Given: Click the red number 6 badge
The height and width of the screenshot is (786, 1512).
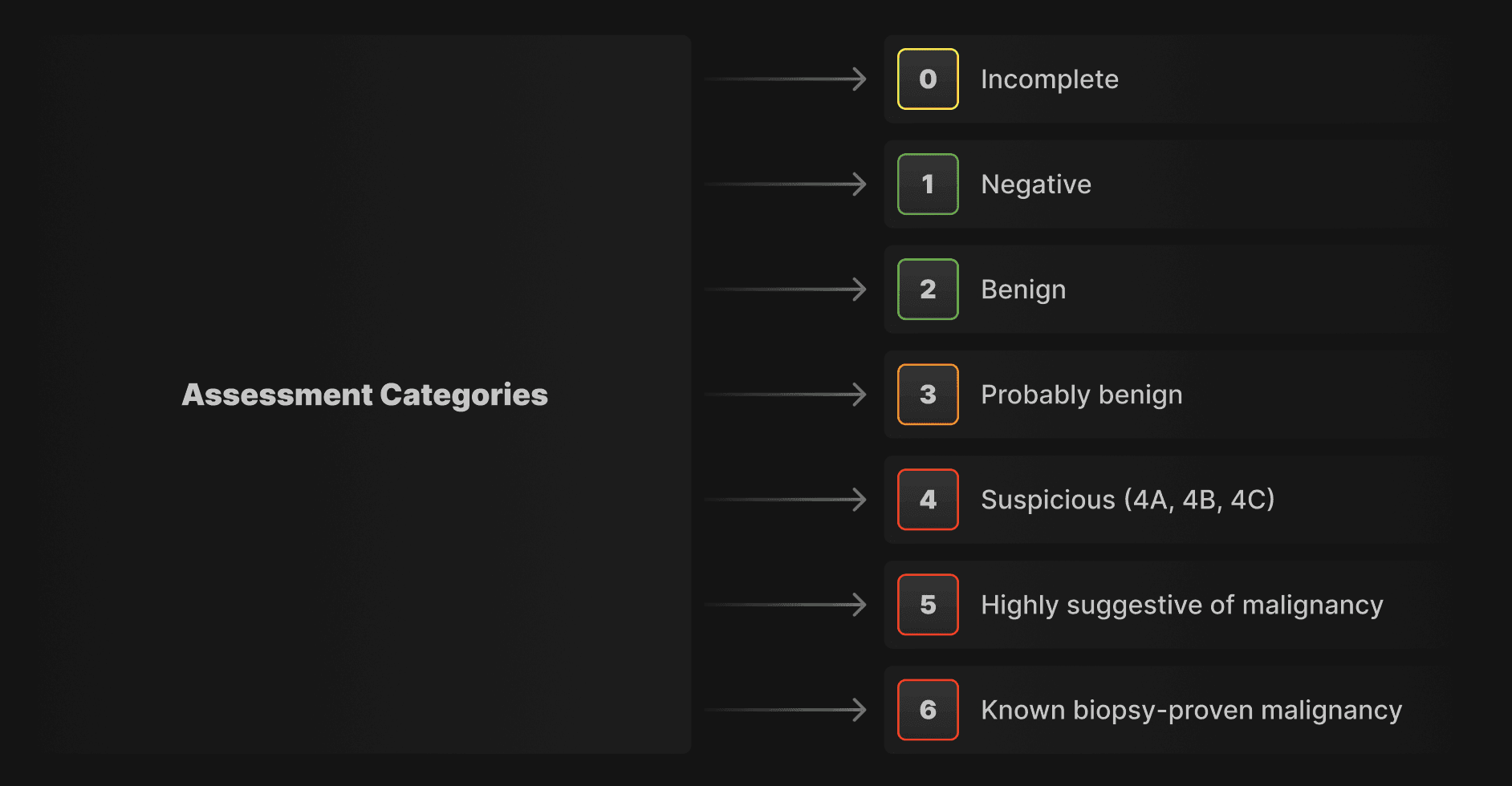Looking at the screenshot, I should point(928,710).
